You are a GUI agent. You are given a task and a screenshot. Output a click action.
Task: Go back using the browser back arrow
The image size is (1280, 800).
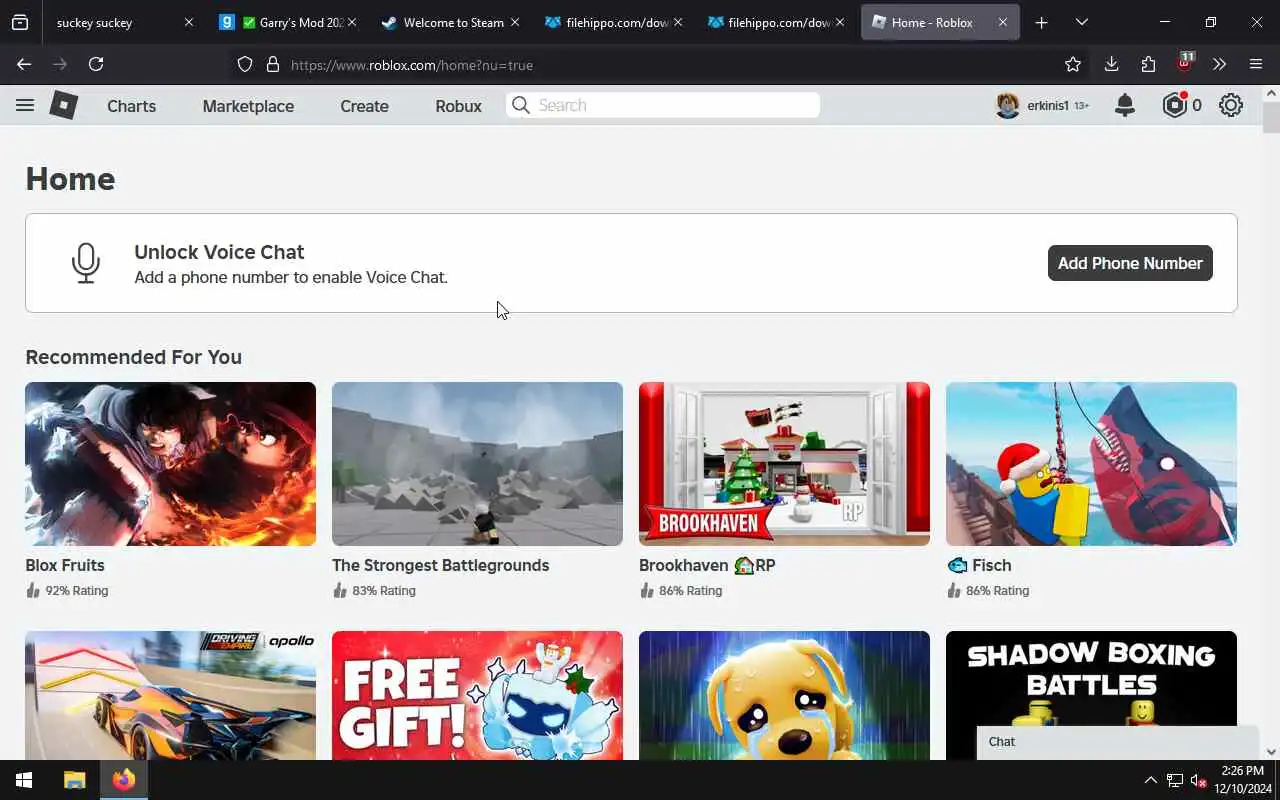tap(24, 64)
